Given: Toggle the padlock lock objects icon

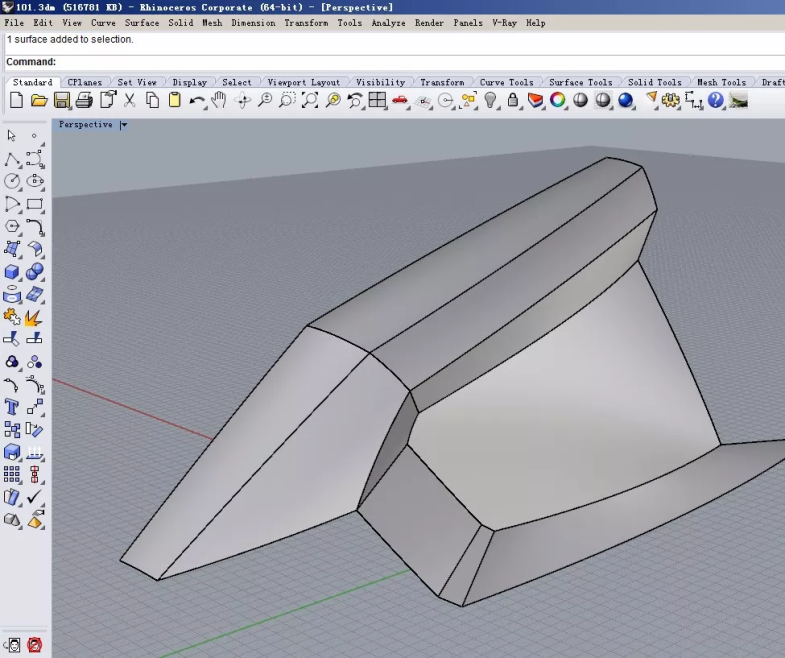Looking at the screenshot, I should [x=513, y=100].
